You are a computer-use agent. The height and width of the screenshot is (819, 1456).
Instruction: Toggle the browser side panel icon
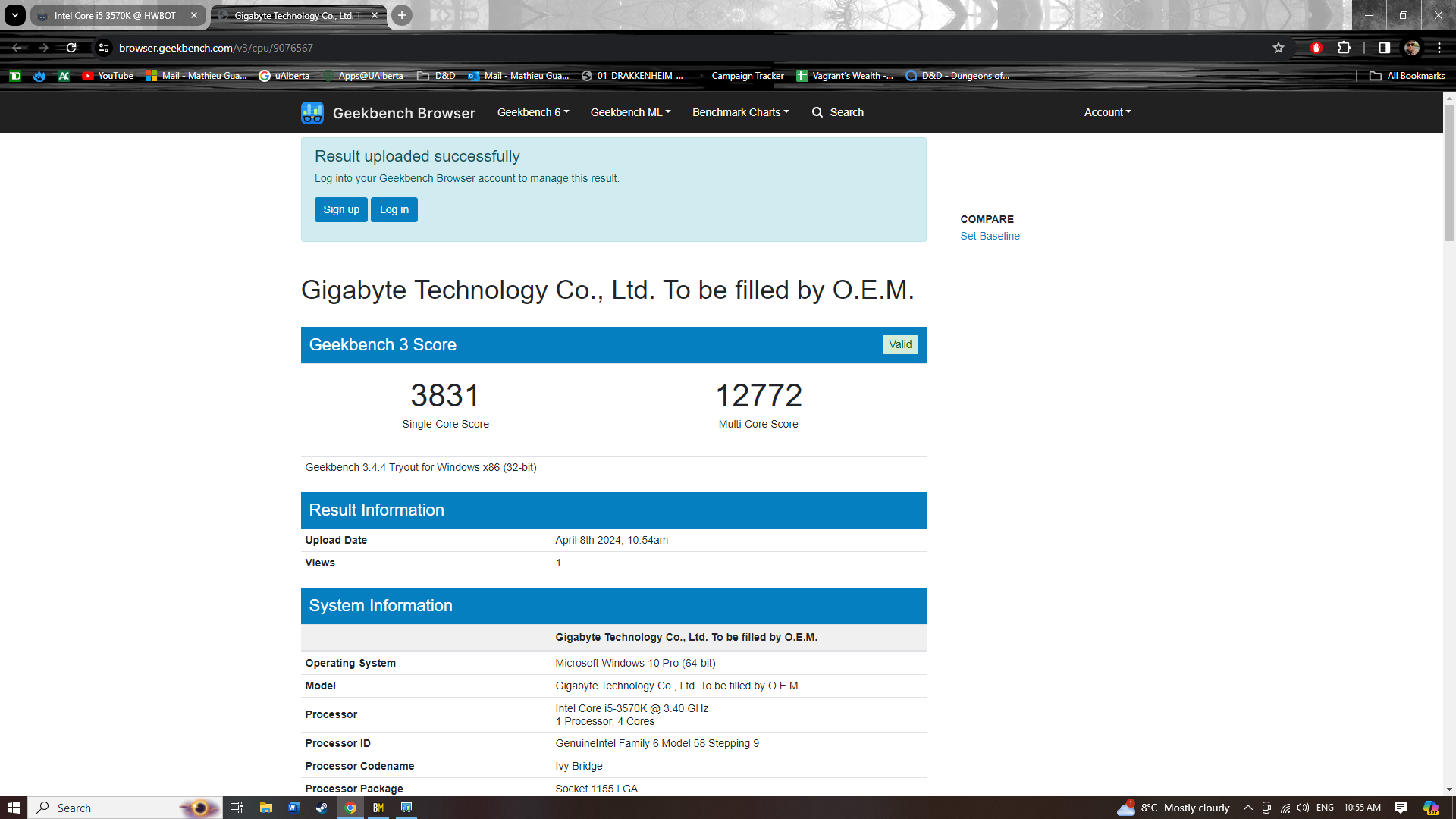click(1384, 48)
